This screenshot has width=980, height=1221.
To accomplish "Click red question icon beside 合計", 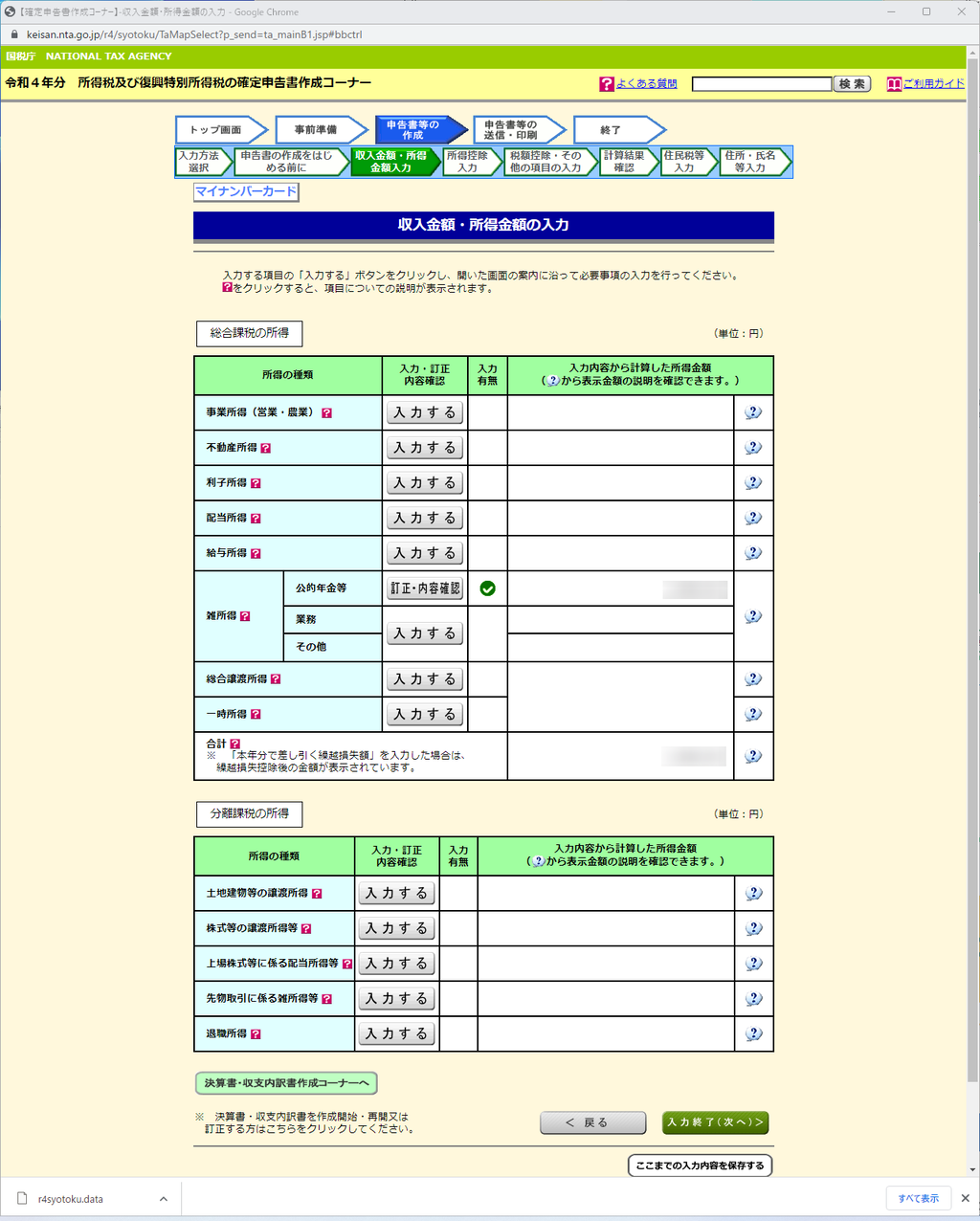I will 234,744.
